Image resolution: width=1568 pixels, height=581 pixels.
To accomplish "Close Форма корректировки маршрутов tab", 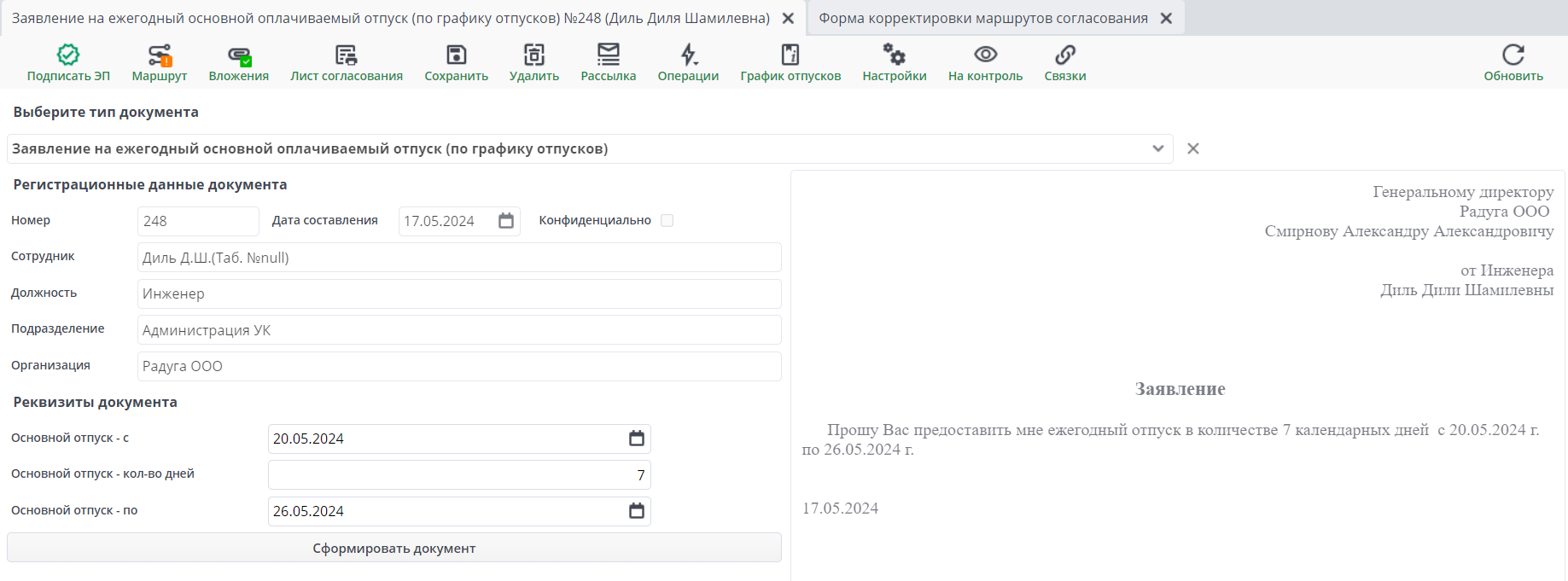I will point(1167,18).
